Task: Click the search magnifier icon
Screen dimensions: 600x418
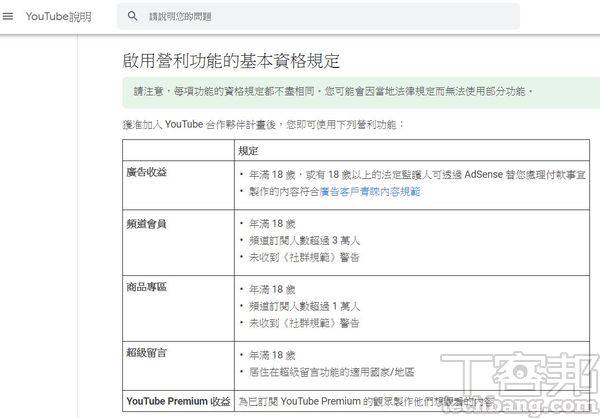Action: tap(132, 16)
